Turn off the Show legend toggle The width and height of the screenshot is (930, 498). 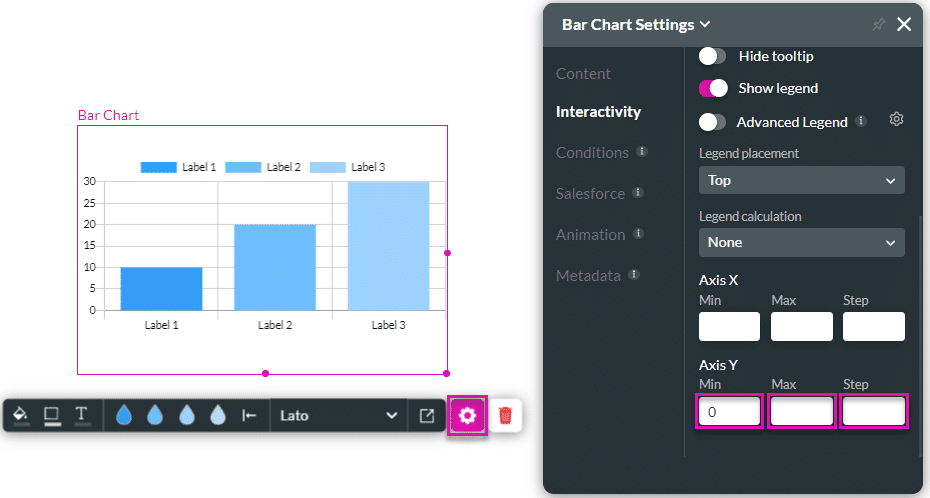click(x=712, y=88)
